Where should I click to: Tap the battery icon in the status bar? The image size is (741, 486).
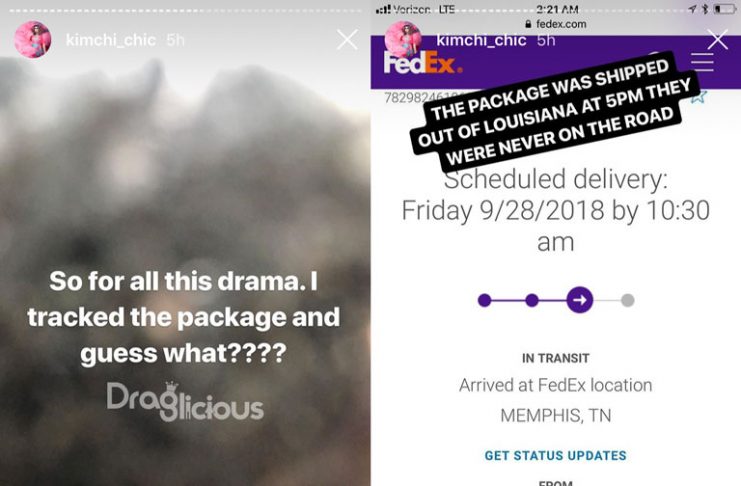click(x=724, y=9)
